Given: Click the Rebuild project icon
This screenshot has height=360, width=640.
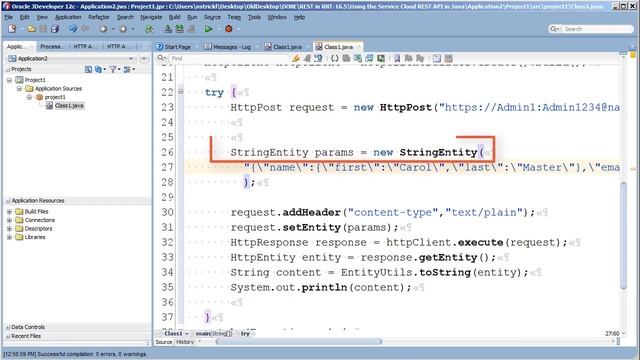Looking at the screenshot, I should pyautogui.click(x=179, y=29).
